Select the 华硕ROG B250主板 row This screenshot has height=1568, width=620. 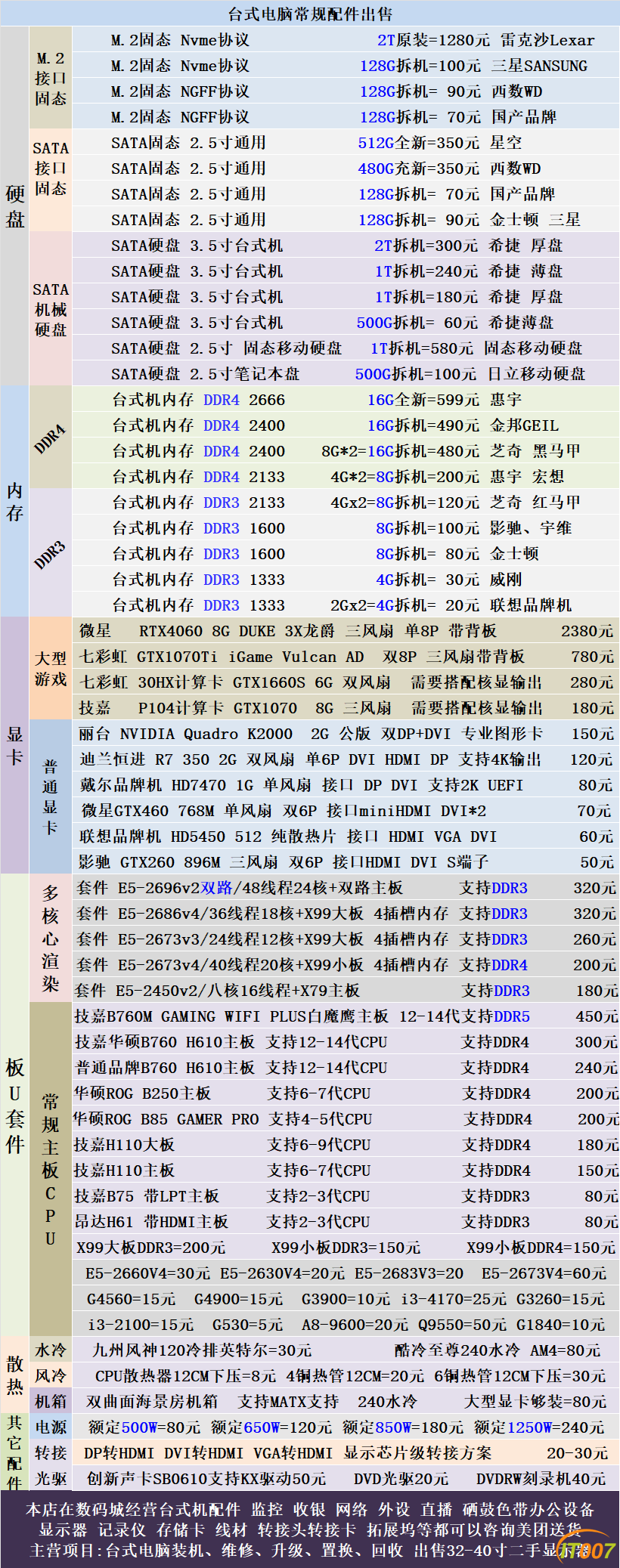346,1093
